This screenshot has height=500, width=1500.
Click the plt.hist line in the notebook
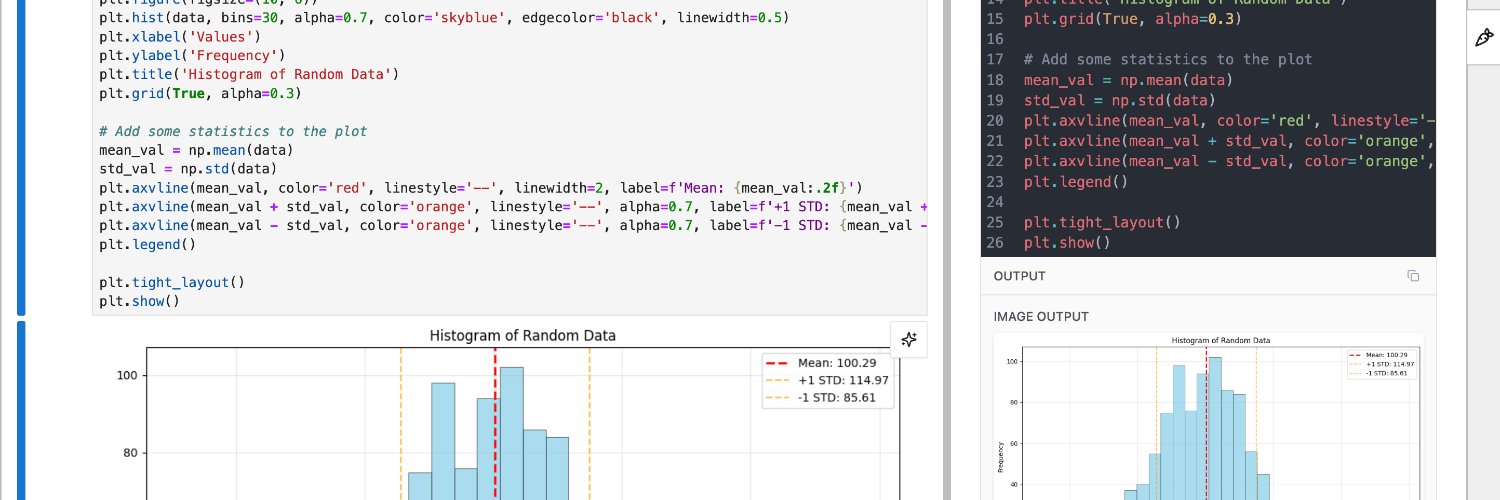[443, 18]
